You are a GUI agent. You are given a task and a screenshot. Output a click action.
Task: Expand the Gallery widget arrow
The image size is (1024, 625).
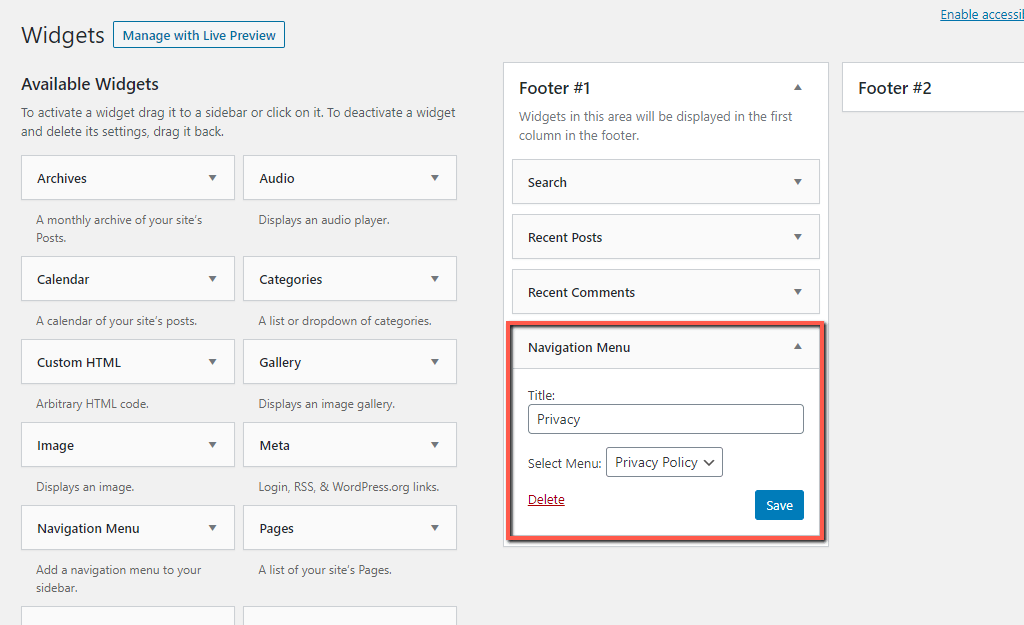pos(435,362)
